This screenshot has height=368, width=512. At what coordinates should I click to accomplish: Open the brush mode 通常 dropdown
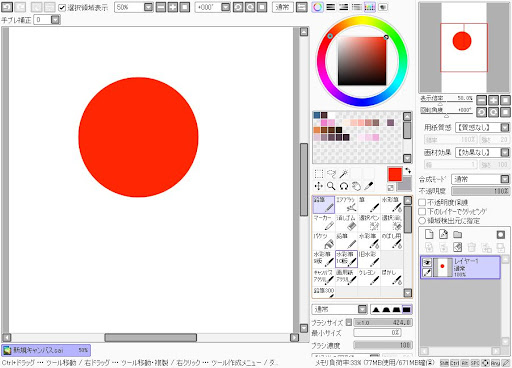(x=363, y=309)
